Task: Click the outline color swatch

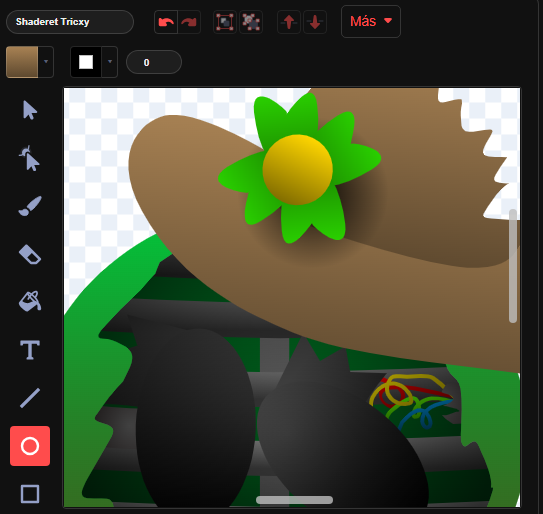Action: pyautogui.click(x=86, y=62)
